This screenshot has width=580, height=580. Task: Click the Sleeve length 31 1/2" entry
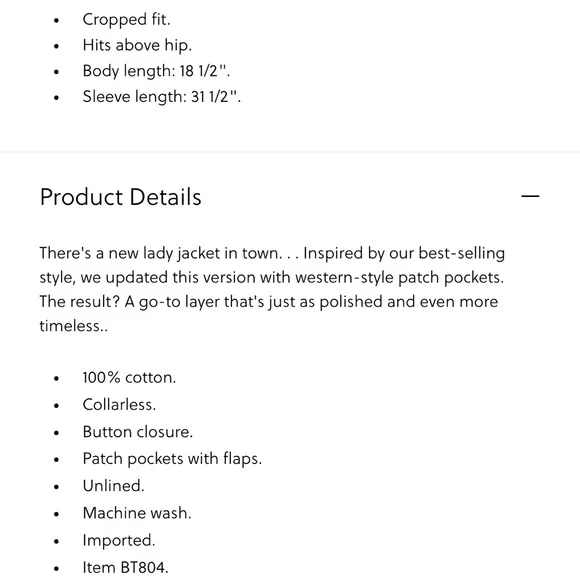click(162, 97)
